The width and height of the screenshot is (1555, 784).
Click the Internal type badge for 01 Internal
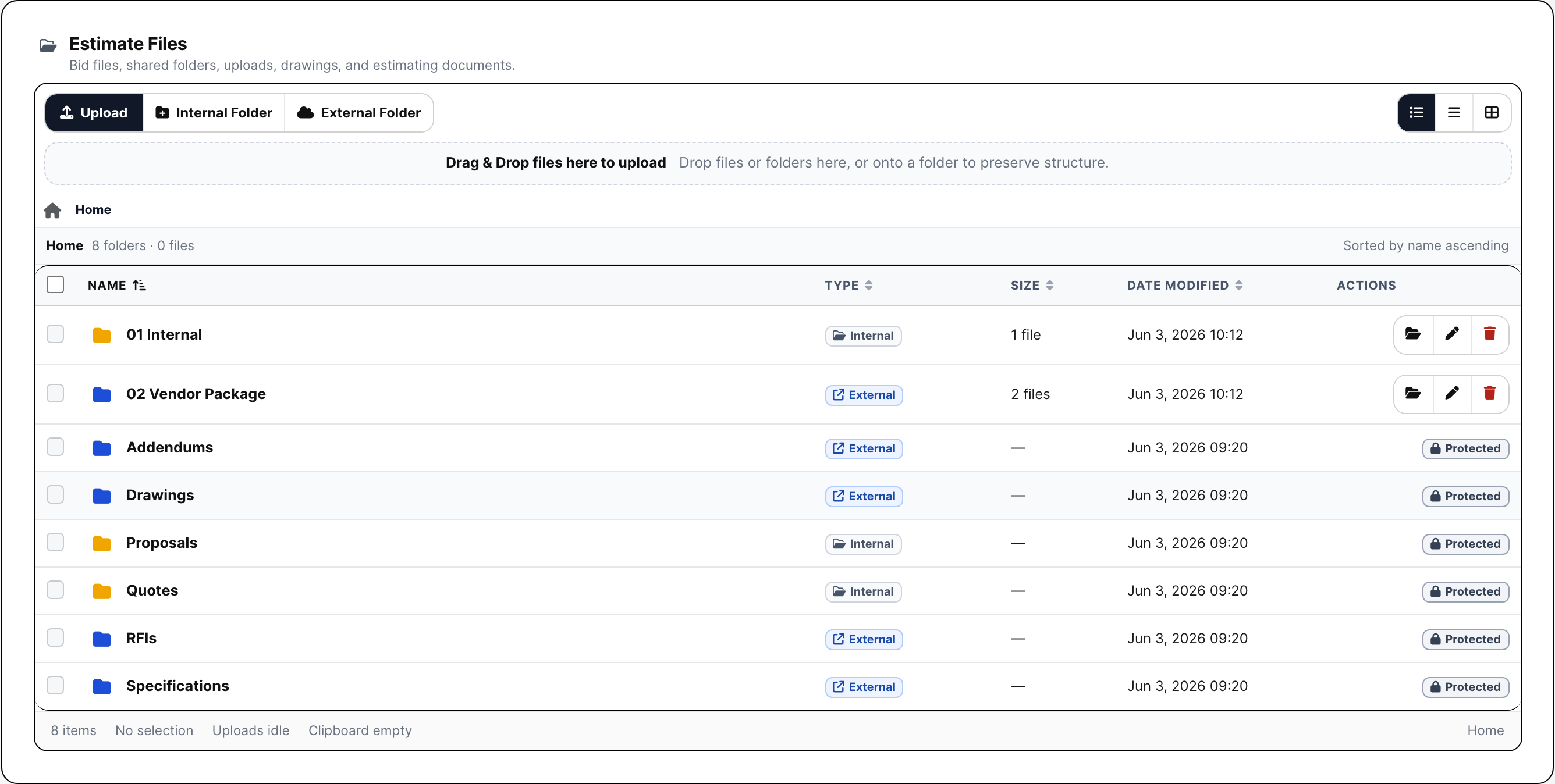[863, 336]
